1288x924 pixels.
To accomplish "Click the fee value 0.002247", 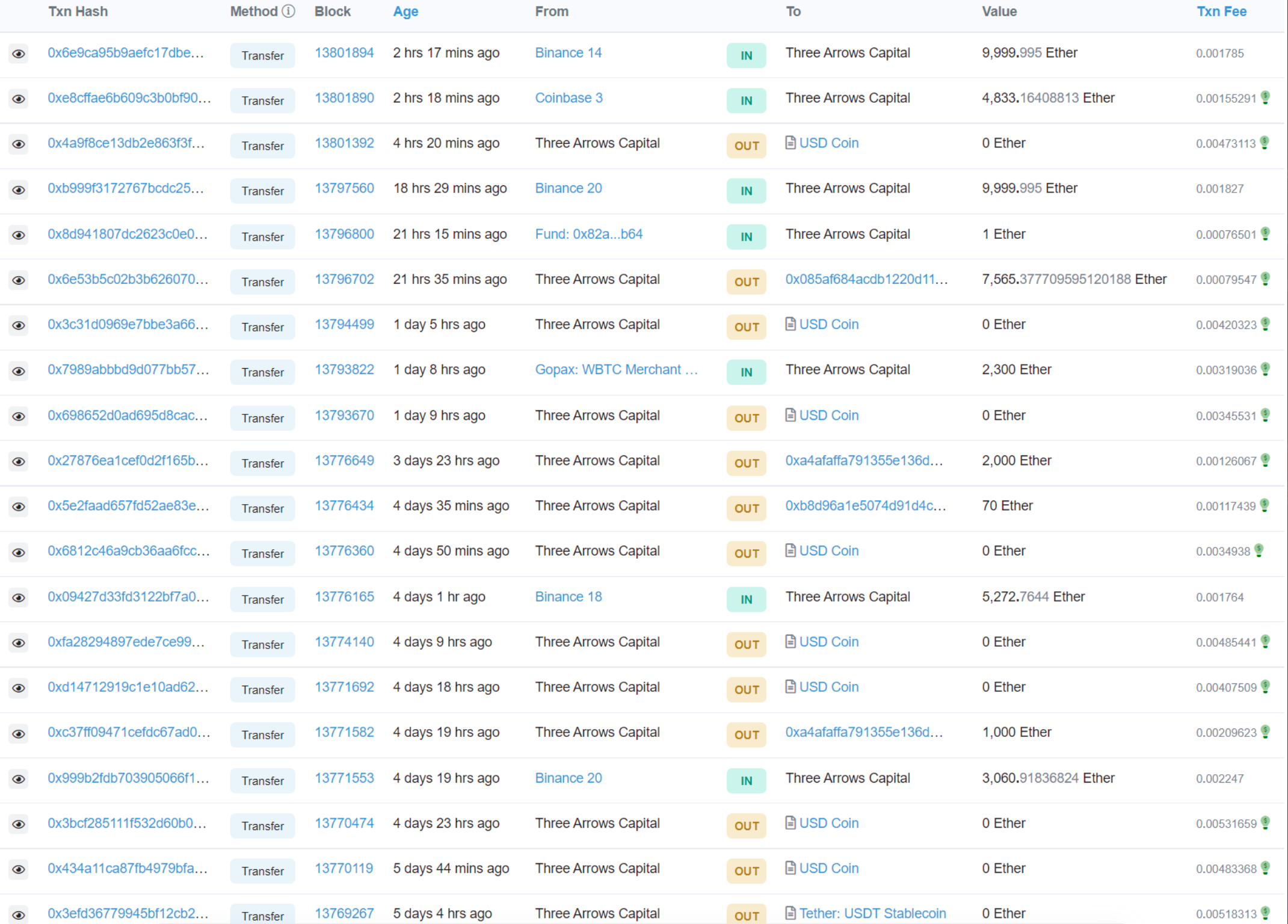I will (x=1219, y=779).
